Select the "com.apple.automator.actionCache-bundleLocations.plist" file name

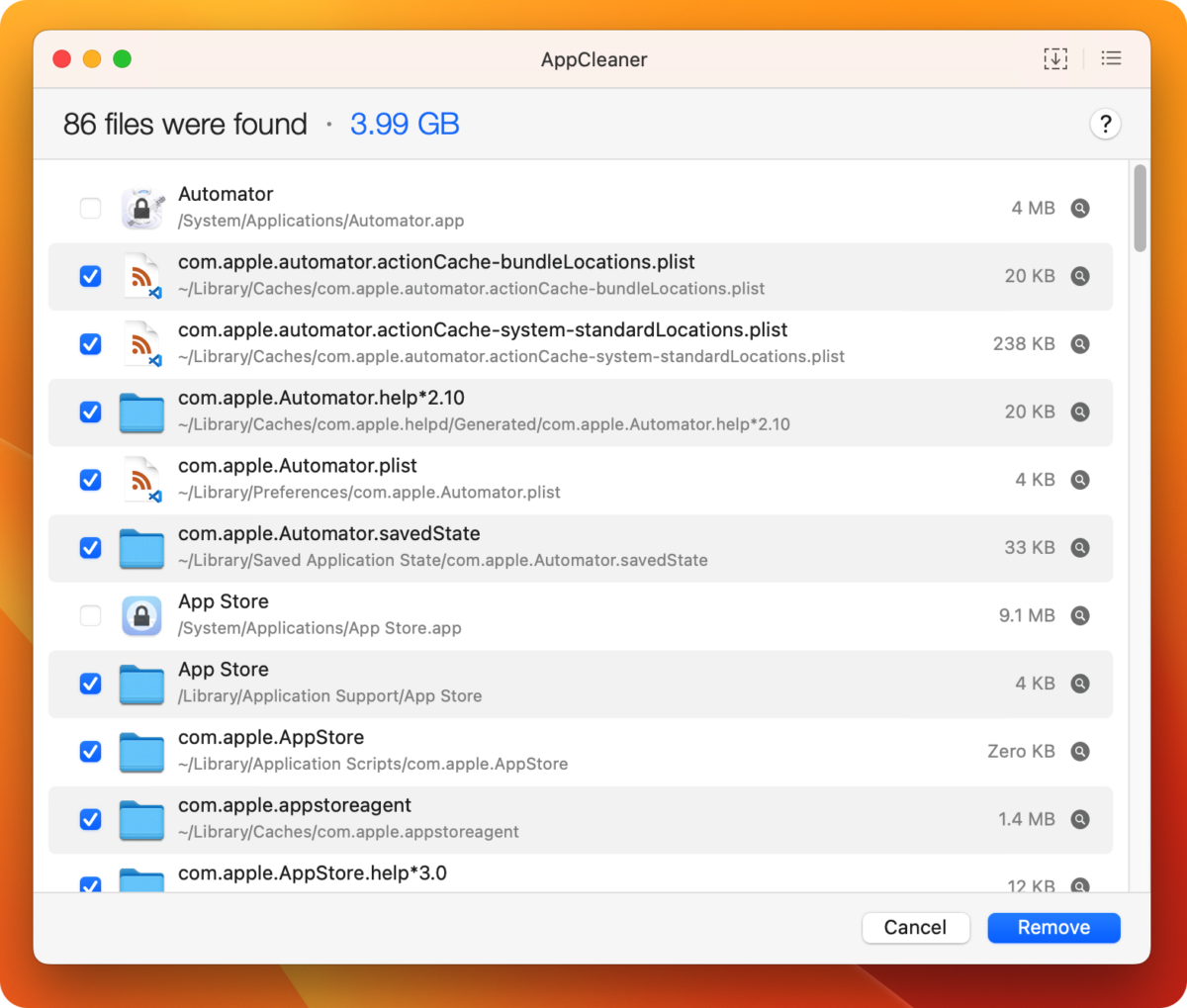click(436, 262)
